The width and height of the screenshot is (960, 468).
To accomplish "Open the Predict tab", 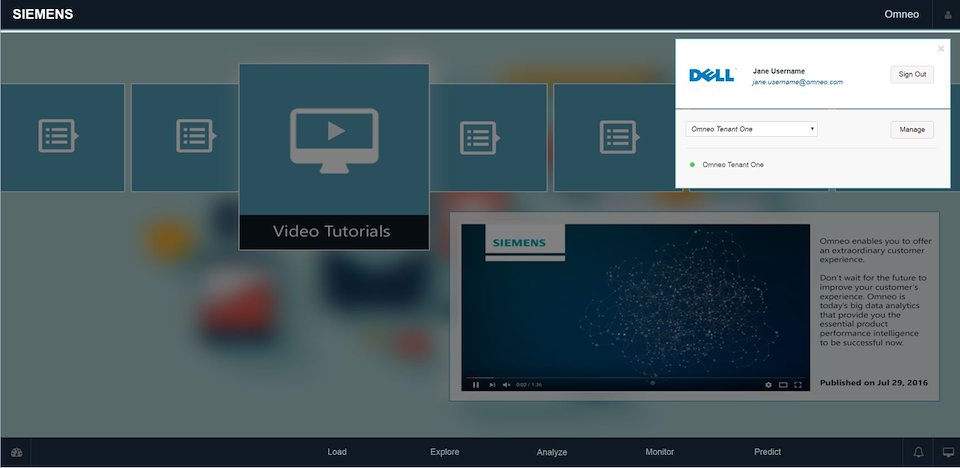I will pyautogui.click(x=767, y=452).
